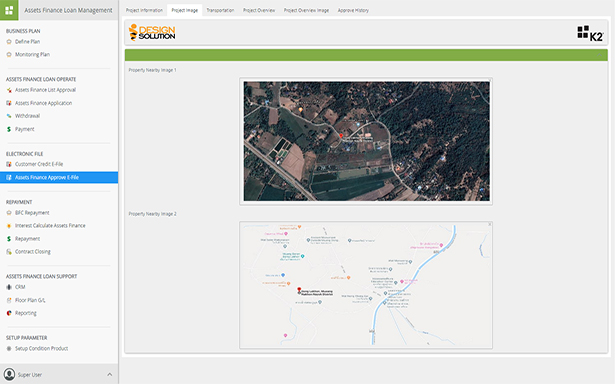The width and height of the screenshot is (615, 384).
Task: Click the green app grid icon
Action: coord(9,10)
